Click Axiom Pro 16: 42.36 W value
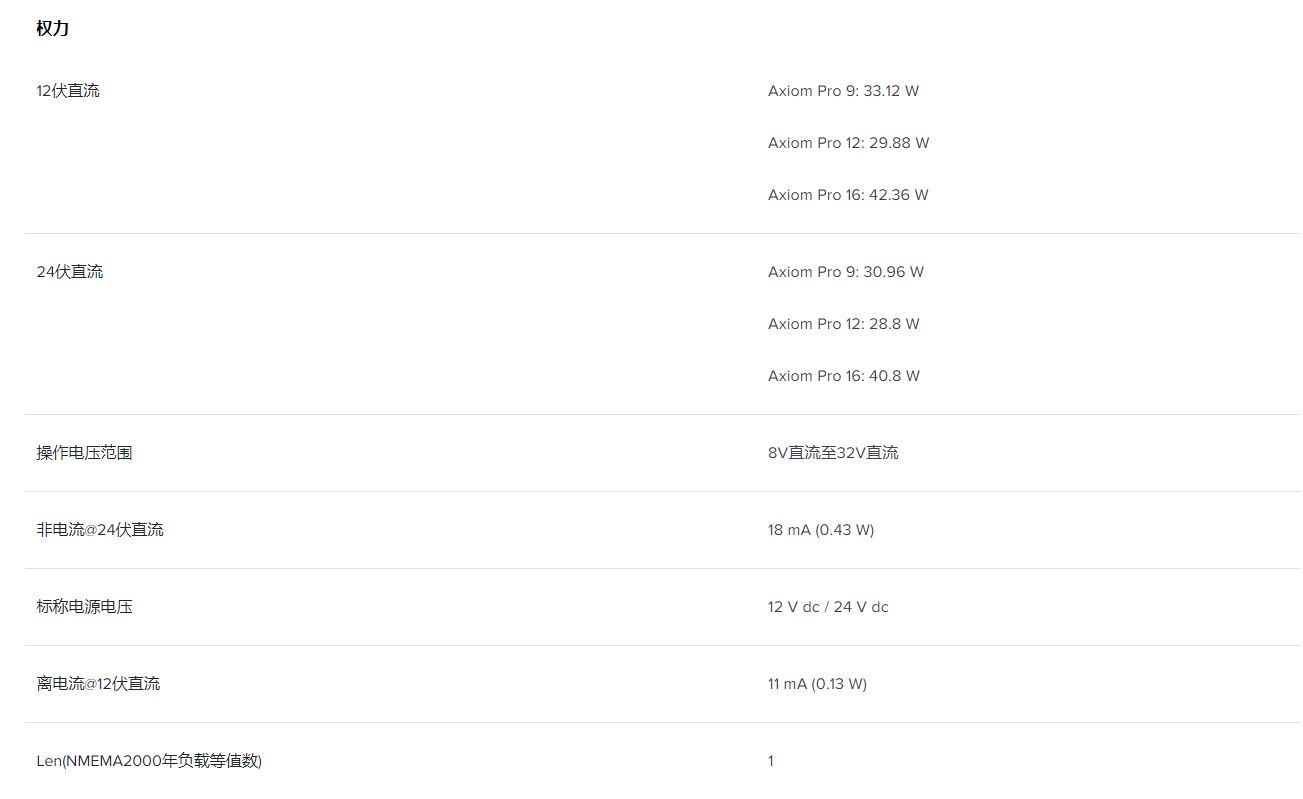This screenshot has height=799, width=1303. 848,195
